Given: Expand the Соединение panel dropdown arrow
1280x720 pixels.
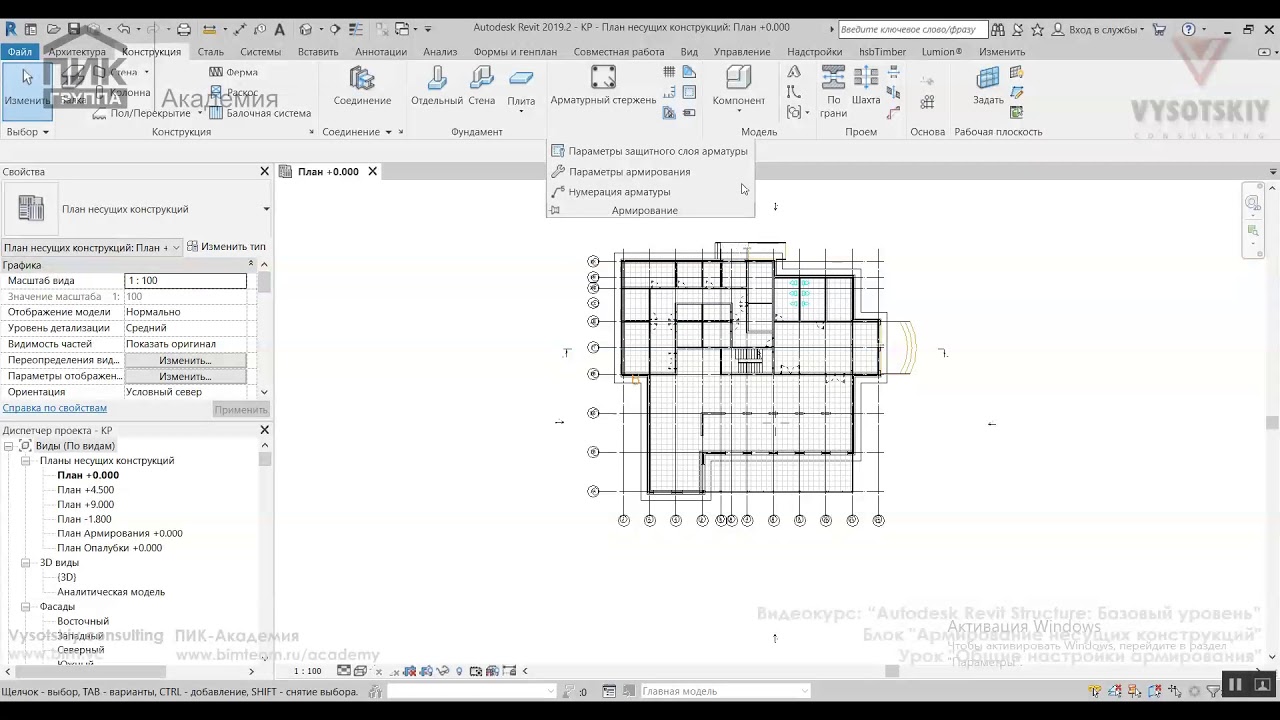Looking at the screenshot, I should point(387,132).
